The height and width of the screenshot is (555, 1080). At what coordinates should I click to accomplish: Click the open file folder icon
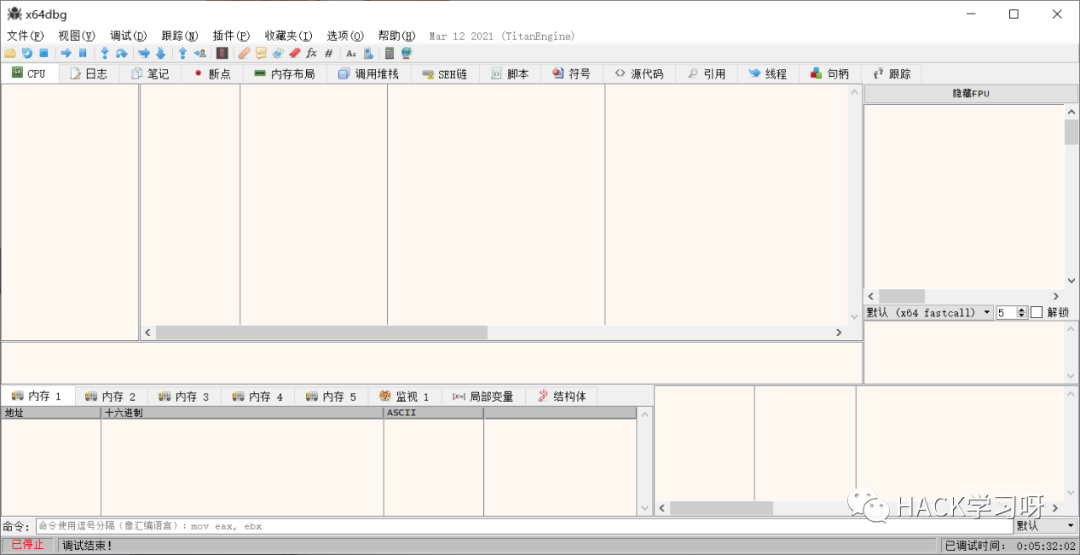tap(10, 53)
